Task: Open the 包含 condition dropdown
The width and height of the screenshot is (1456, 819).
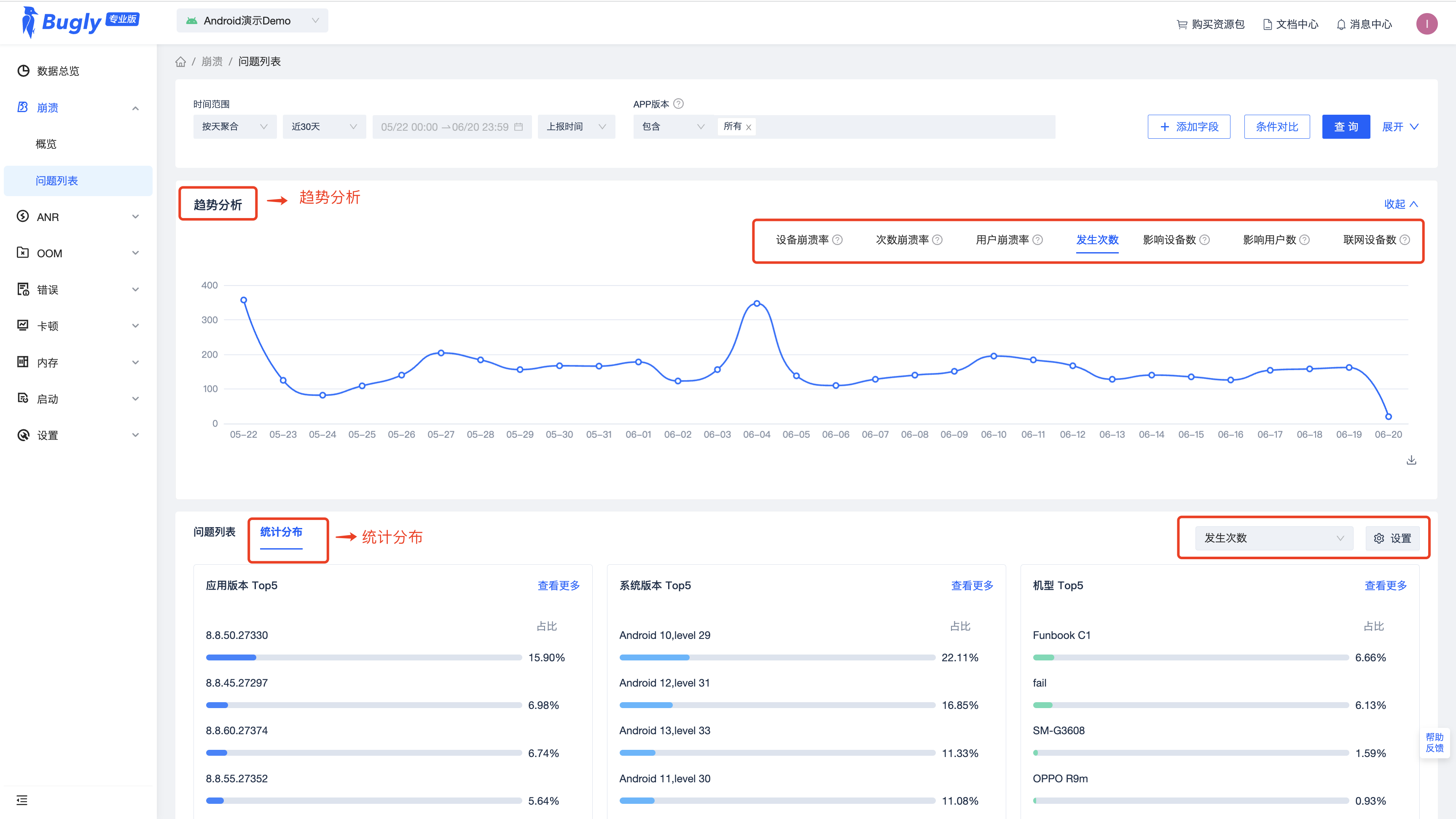Action: tap(674, 127)
